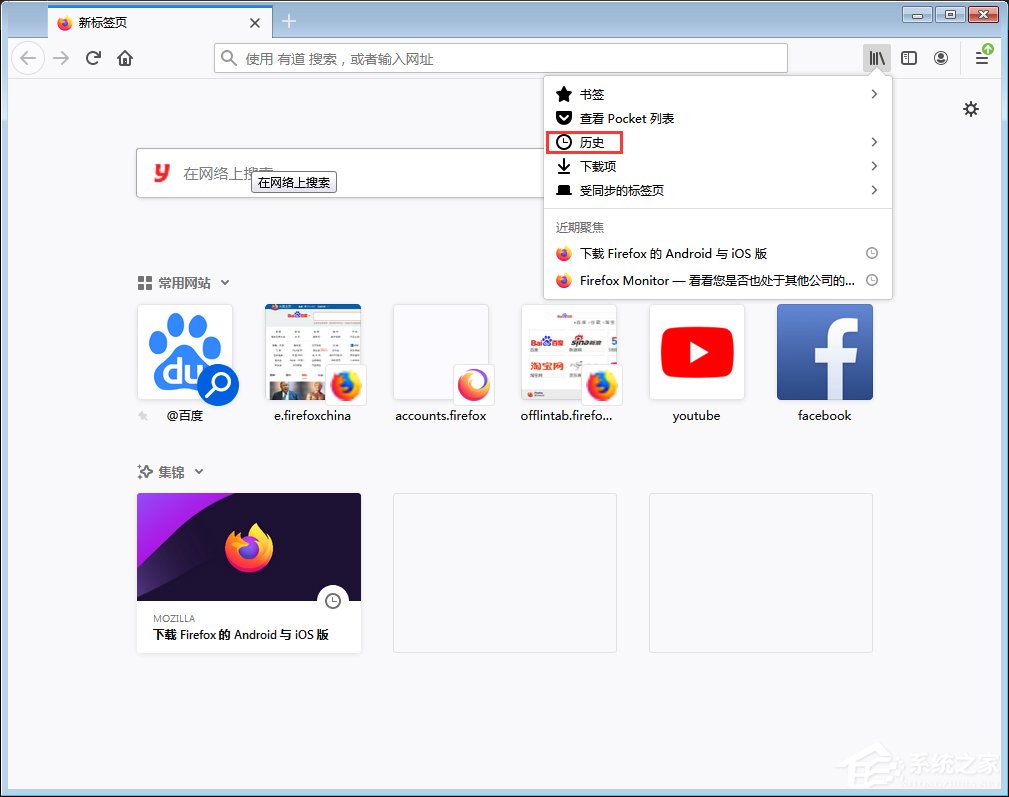Expand 受同步的标签页 submenu arrow
The height and width of the screenshot is (797, 1009).
tap(874, 190)
